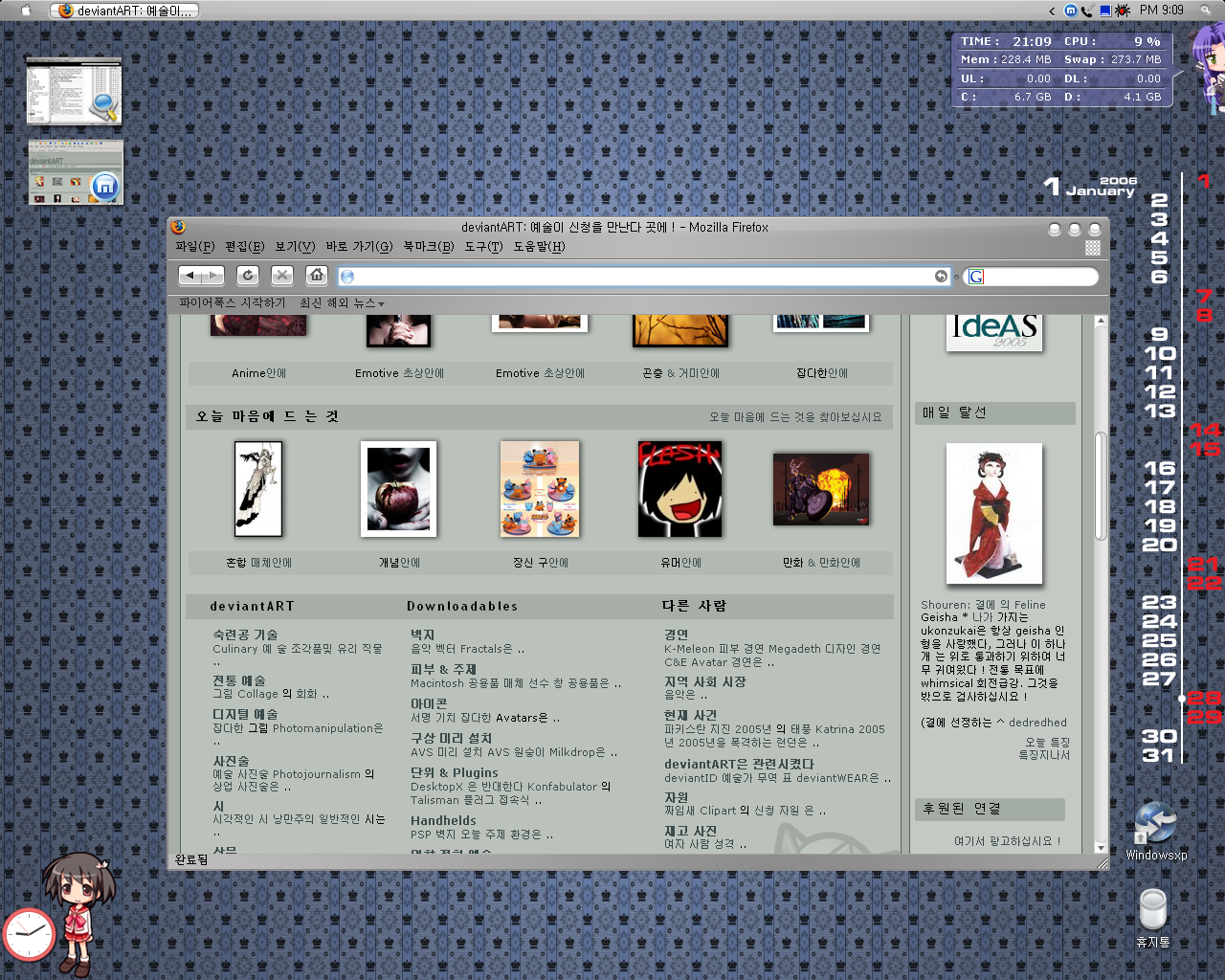This screenshot has width=1225, height=980.
Task: Open the 벽지 downloadables link
Action: tap(422, 635)
